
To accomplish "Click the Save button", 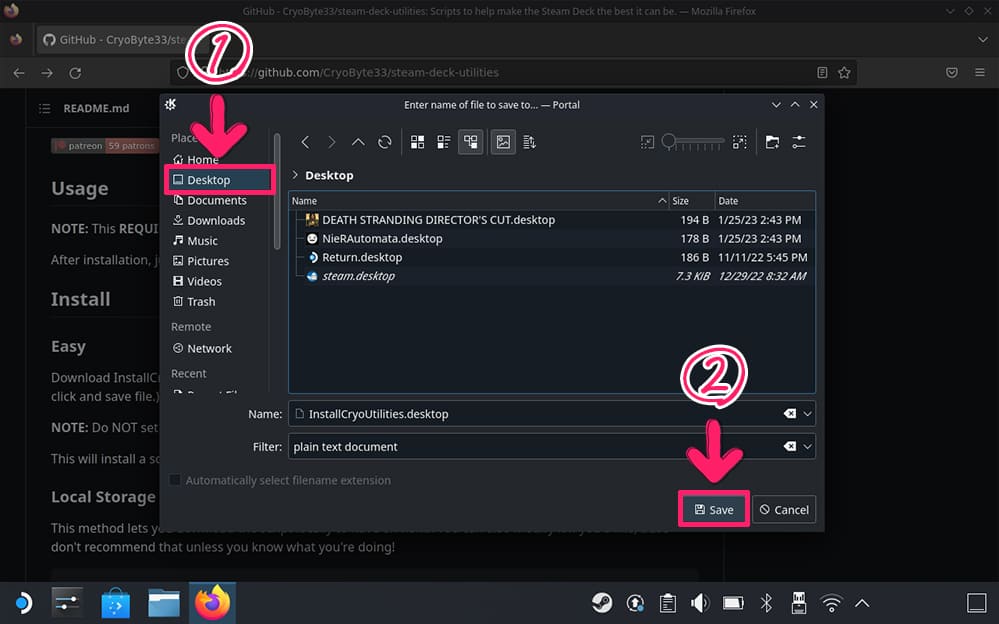I will 714,509.
